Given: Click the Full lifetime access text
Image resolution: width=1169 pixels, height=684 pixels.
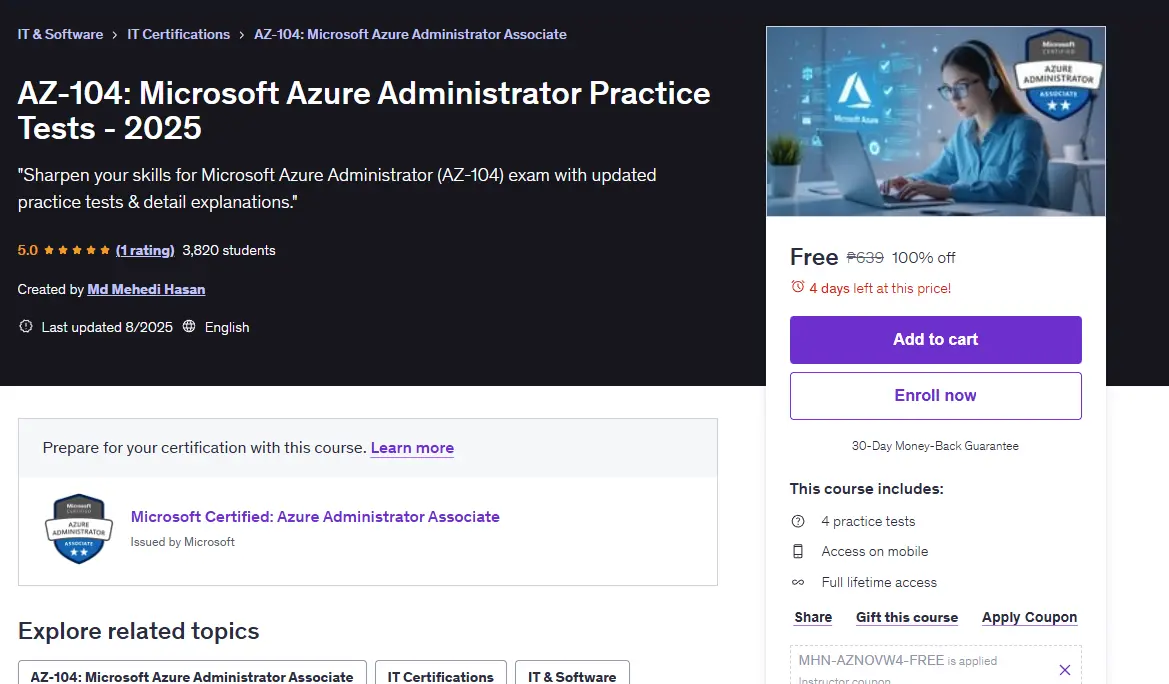Looking at the screenshot, I should pos(879,583).
